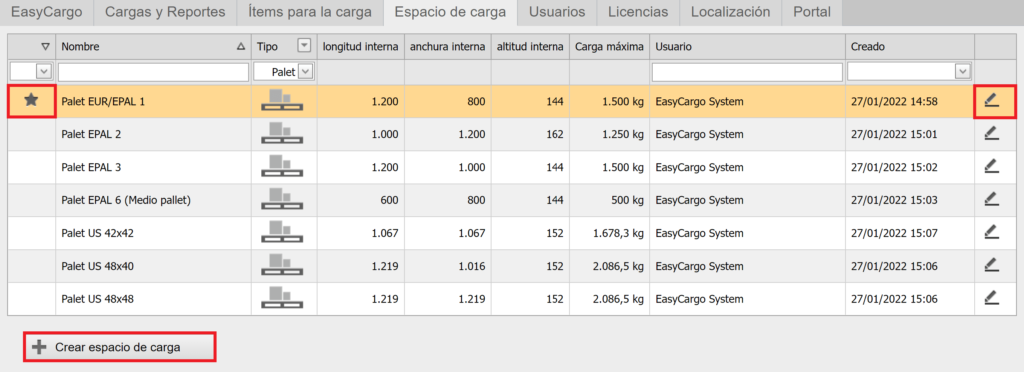This screenshot has height=372, width=1024.
Task: Click the edit pencil for Palet EUR/EPAL 1
Action: [991, 101]
